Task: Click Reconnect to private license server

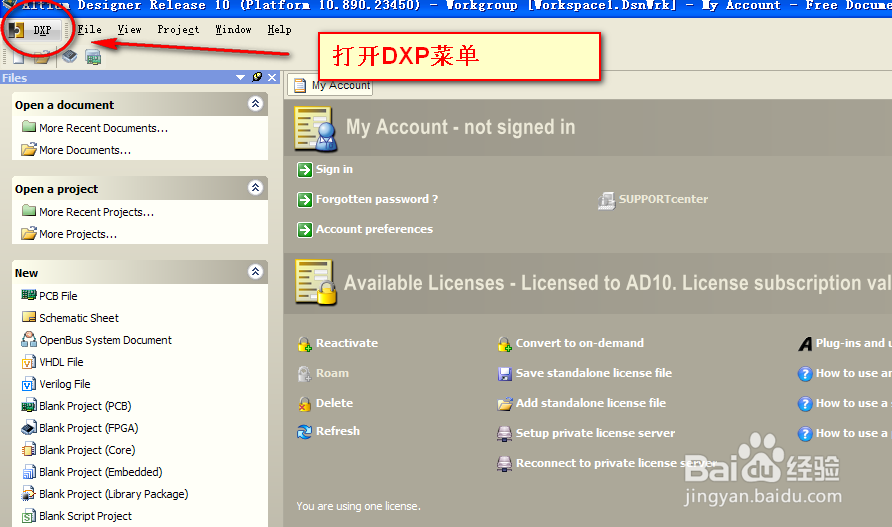Action: [616, 463]
